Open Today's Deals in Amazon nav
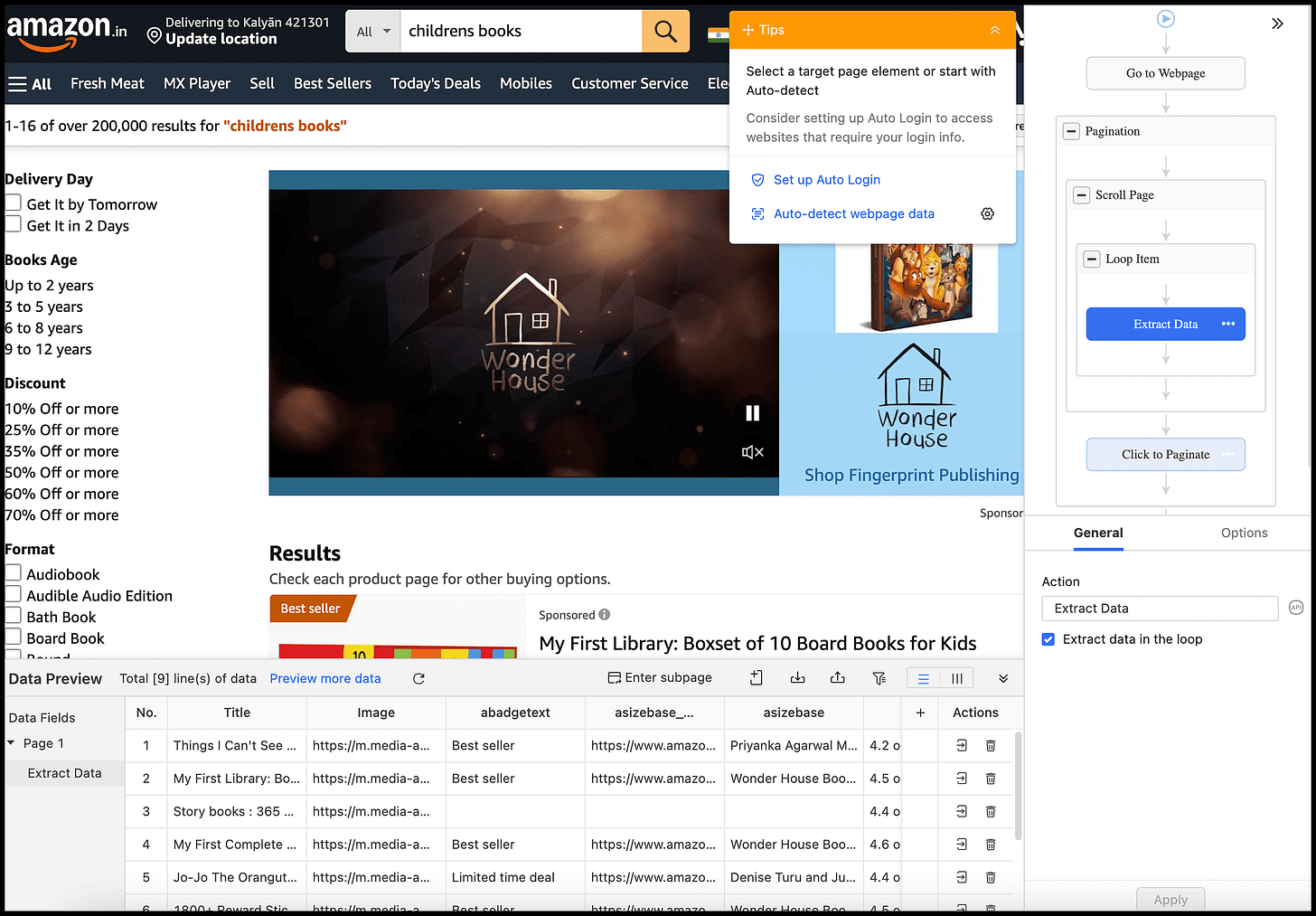The height and width of the screenshot is (916, 1316). (436, 83)
